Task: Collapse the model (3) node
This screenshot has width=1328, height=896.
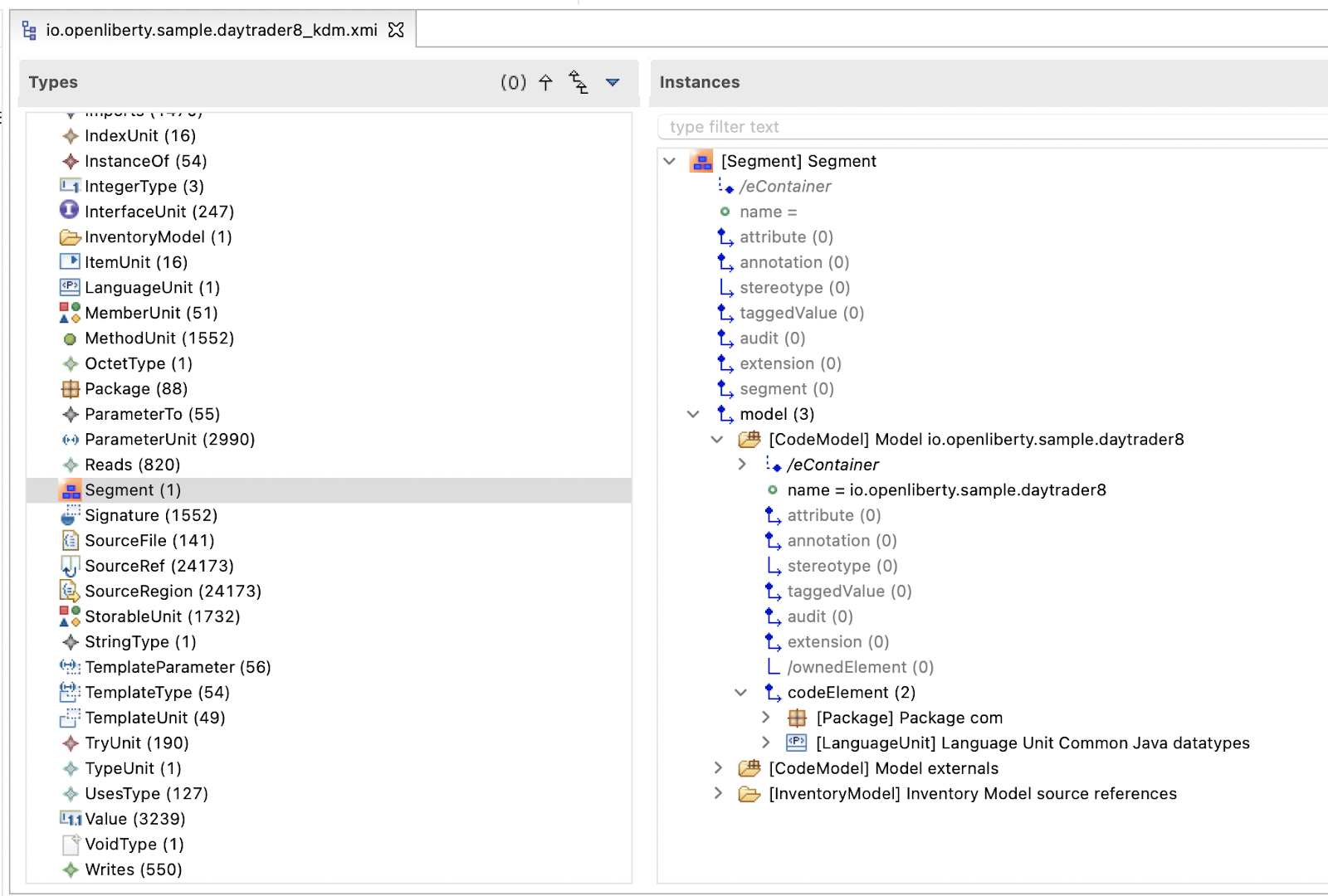Action: tap(693, 414)
